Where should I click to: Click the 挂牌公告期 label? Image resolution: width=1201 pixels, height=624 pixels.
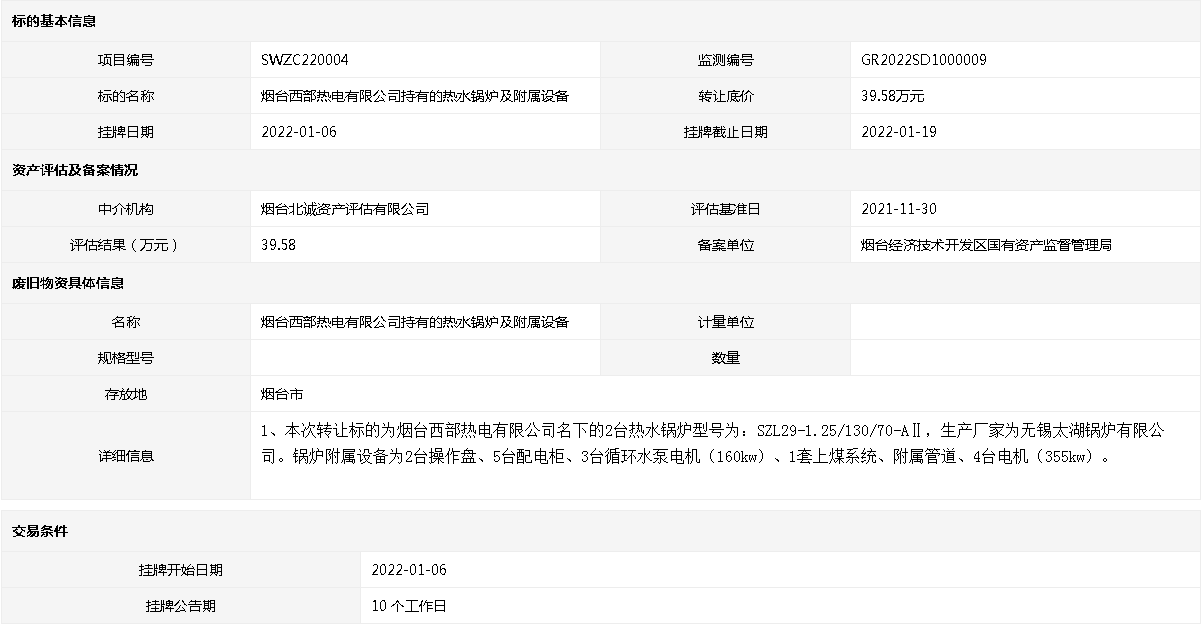tap(181, 606)
